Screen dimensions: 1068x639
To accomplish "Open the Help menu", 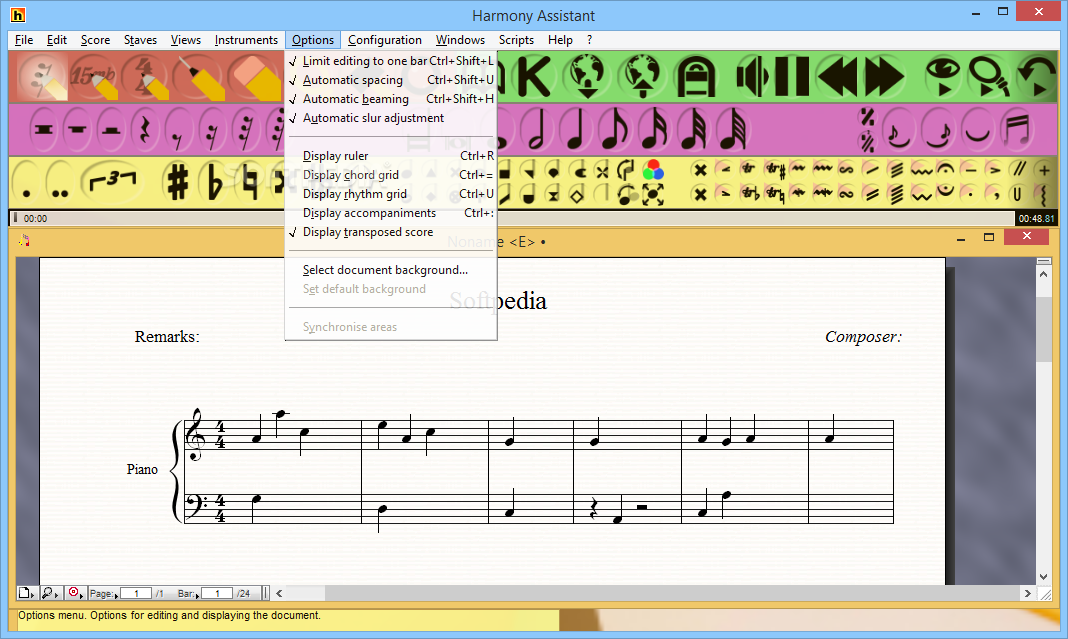I will click(x=560, y=40).
